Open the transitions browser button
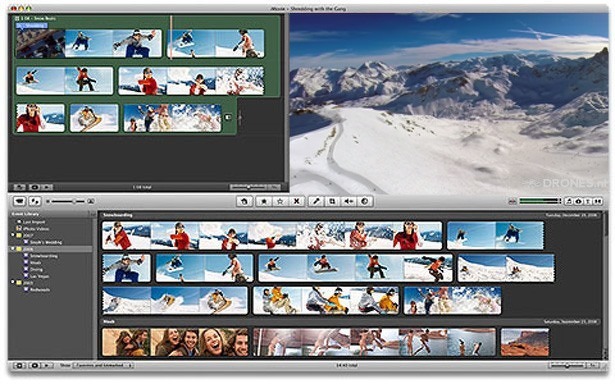Image resolution: width=615 pixels, height=384 pixels. (x=598, y=201)
